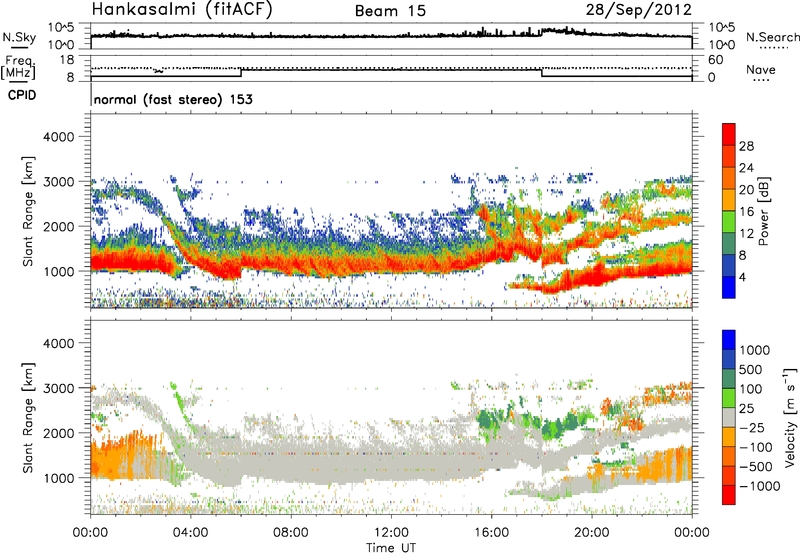Pick the Velocity color bar segment between 100 and 500

(729, 379)
